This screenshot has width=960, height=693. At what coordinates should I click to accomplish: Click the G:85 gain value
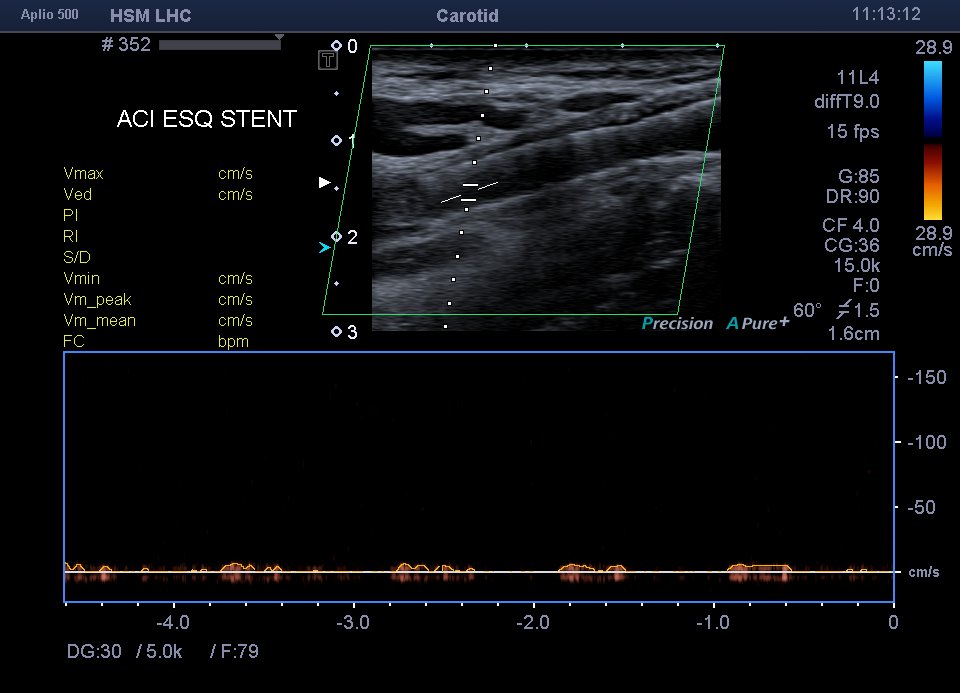point(858,177)
